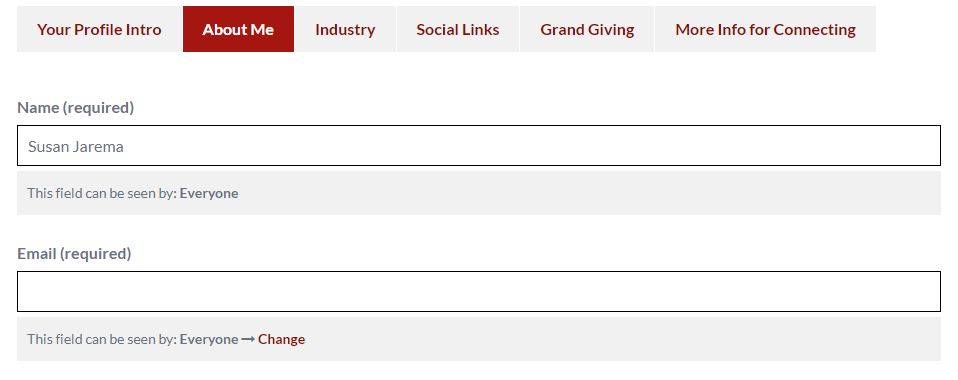
Task: Focus the empty Email input field
Action: [x=479, y=291]
